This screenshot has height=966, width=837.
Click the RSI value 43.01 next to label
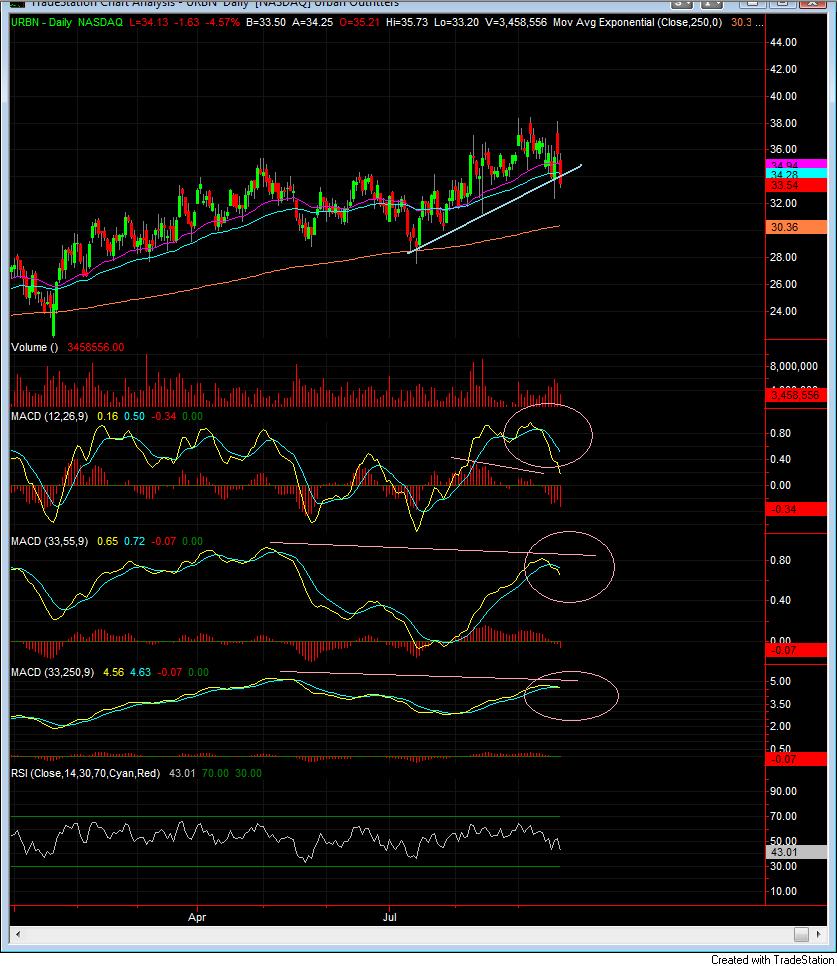(182, 773)
